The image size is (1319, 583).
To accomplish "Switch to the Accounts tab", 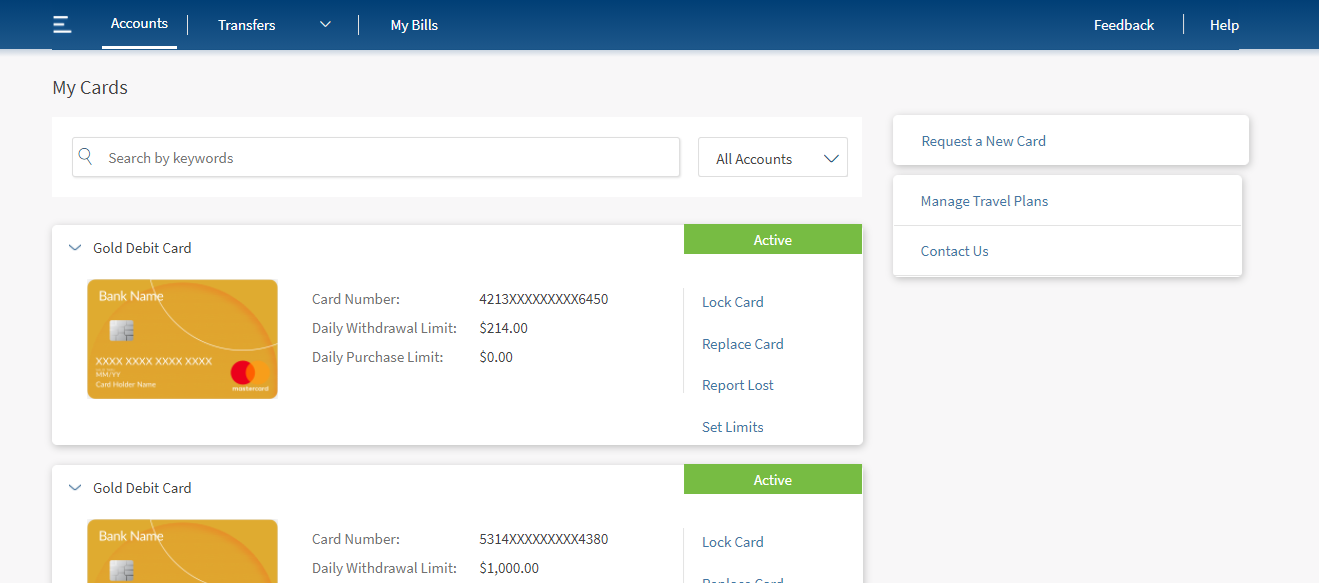I will point(139,24).
